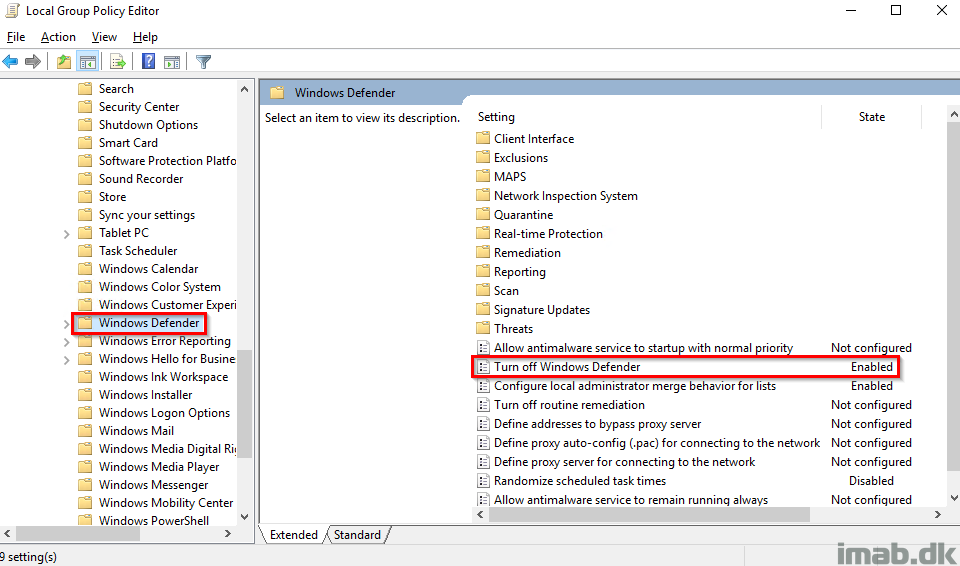960x566 pixels.
Task: Select Real-time Protection folder
Action: click(548, 234)
